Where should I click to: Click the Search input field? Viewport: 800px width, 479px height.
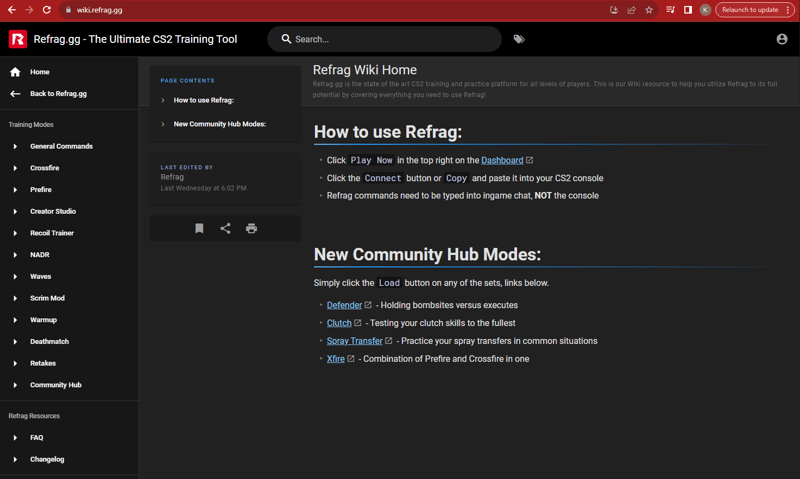(385, 39)
